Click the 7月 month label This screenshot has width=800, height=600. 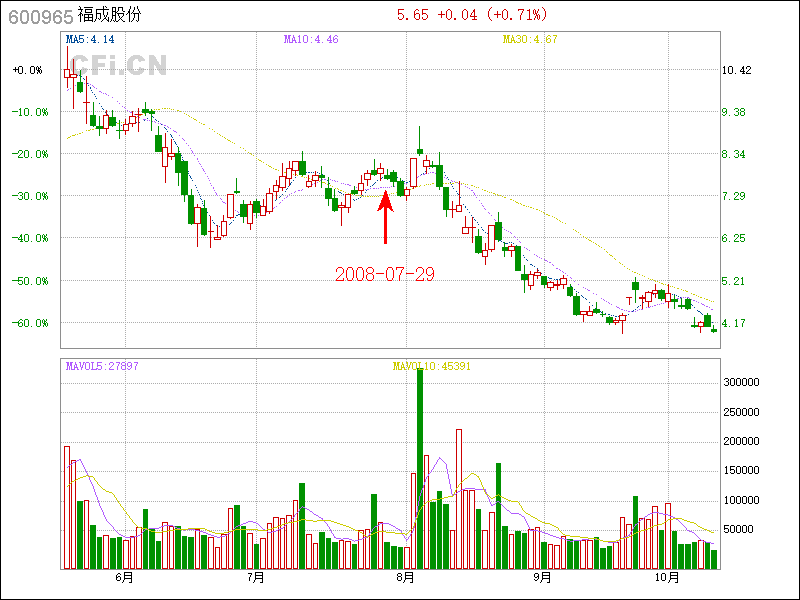(255, 578)
